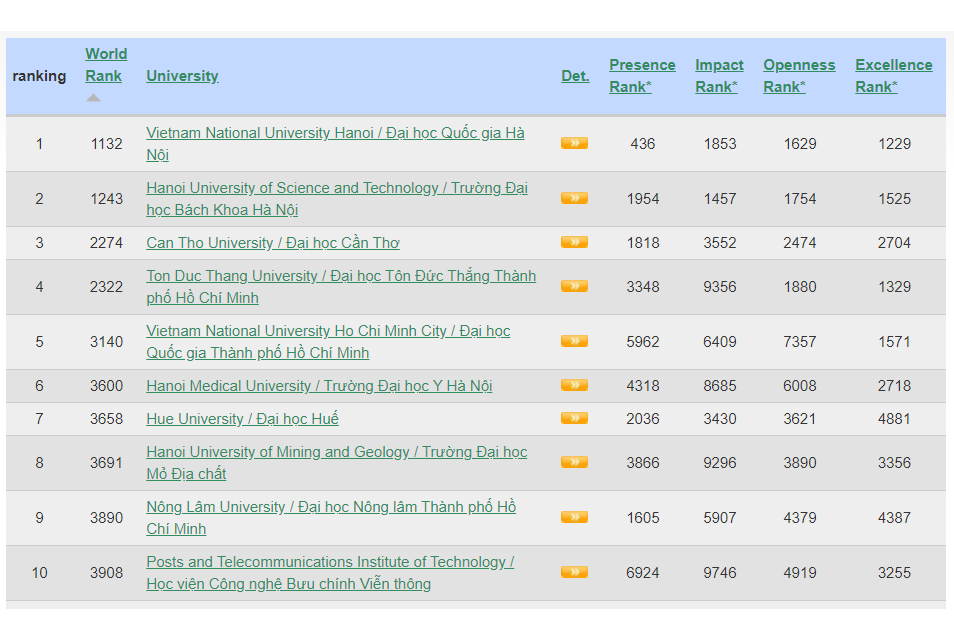
Task: Sort by Openness Rank header
Action: 799,76
